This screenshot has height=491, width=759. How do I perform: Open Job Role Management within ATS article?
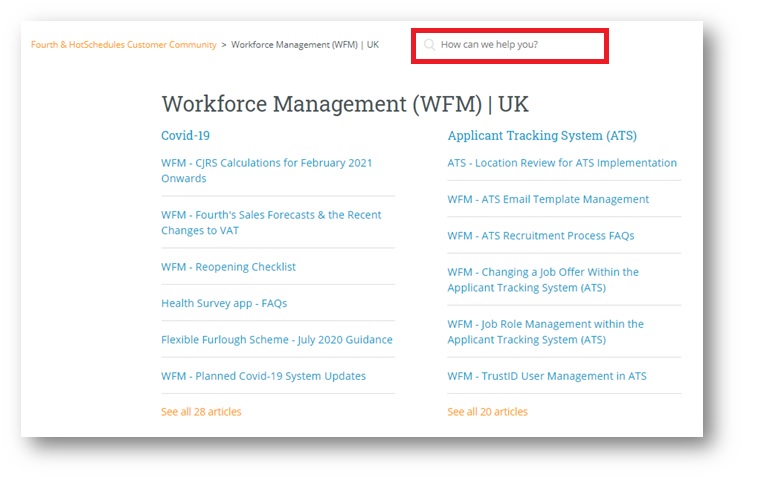(x=546, y=332)
